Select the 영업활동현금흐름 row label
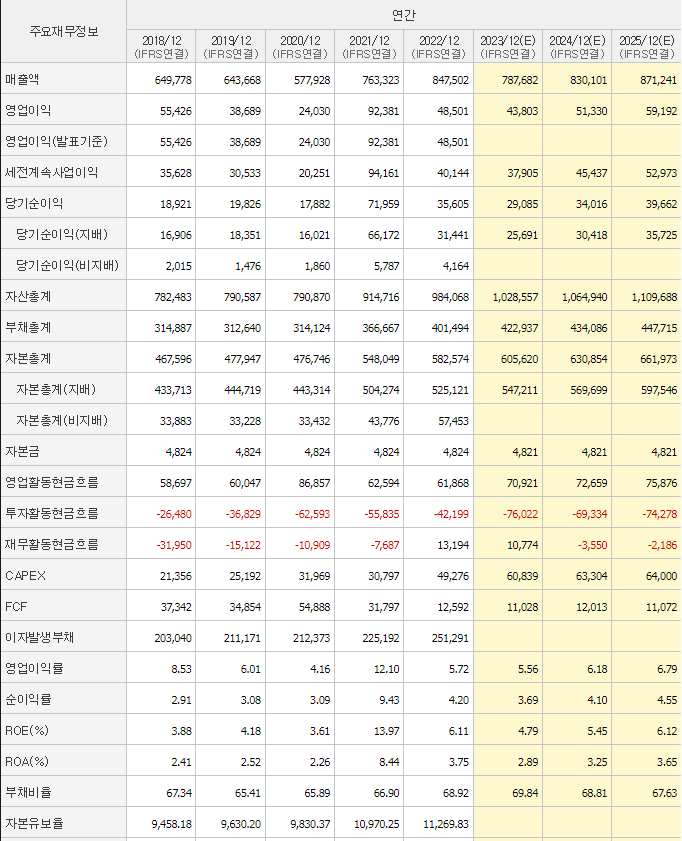682x841 pixels. point(52,483)
